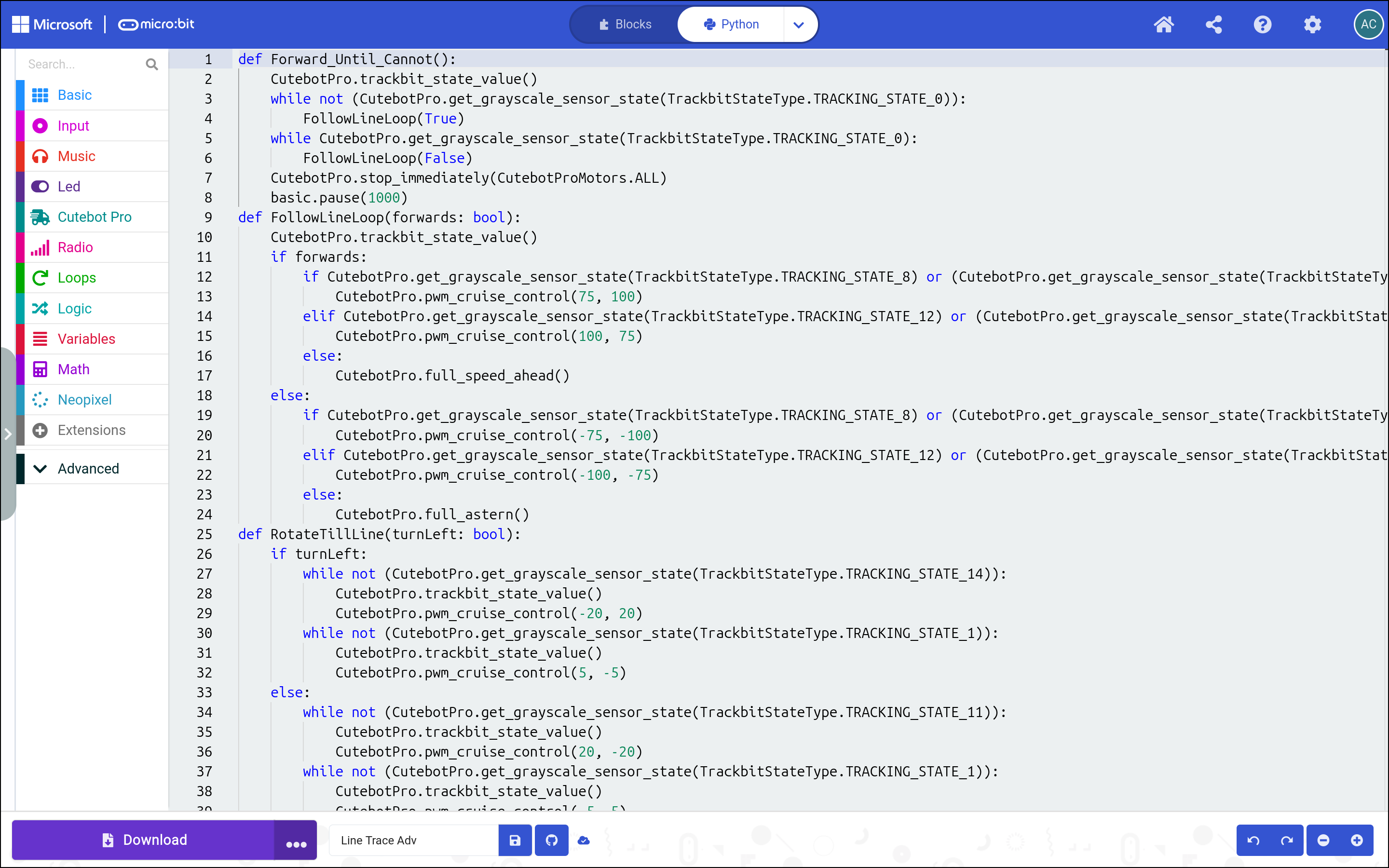The image size is (1389, 868).
Task: Open the Home screen icon
Action: 1163,24
